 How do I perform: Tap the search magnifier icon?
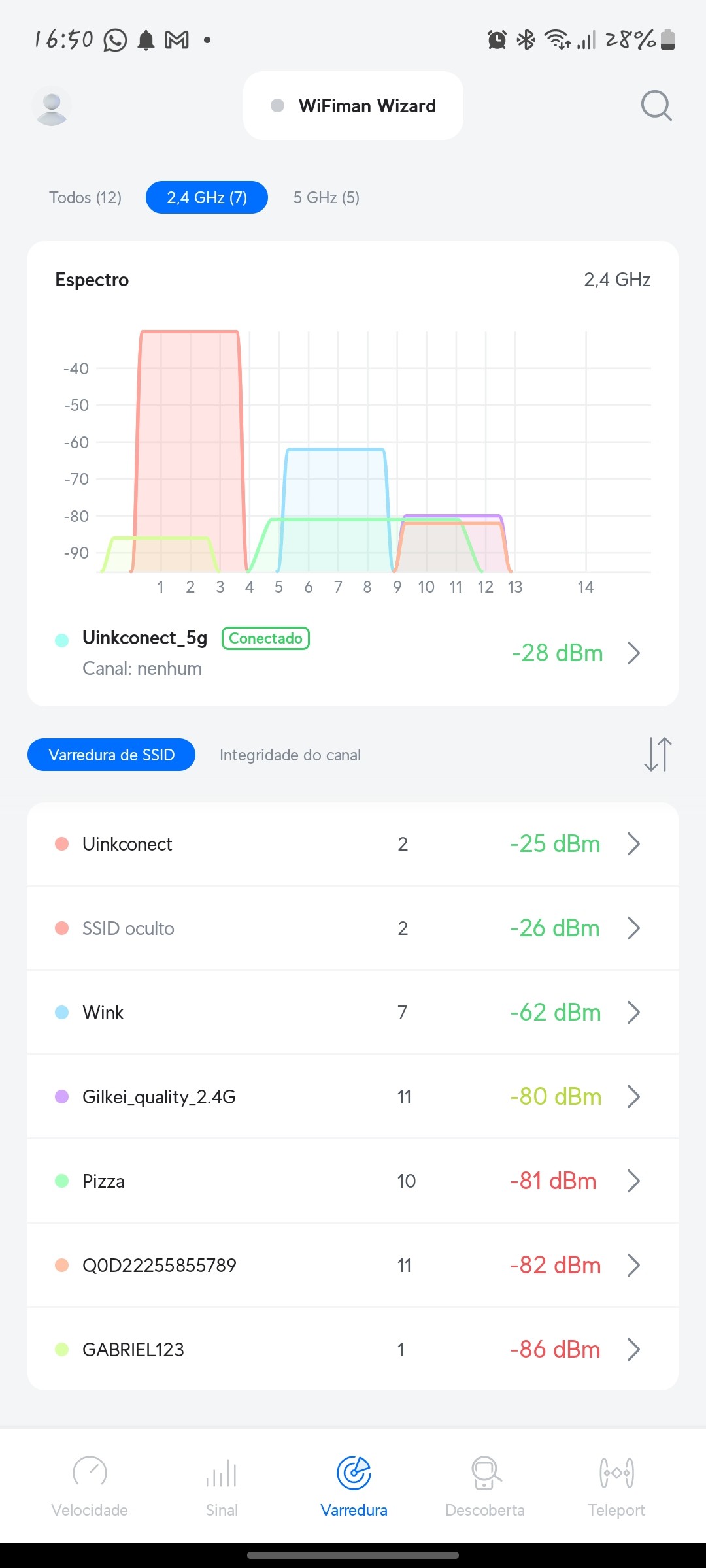(656, 106)
